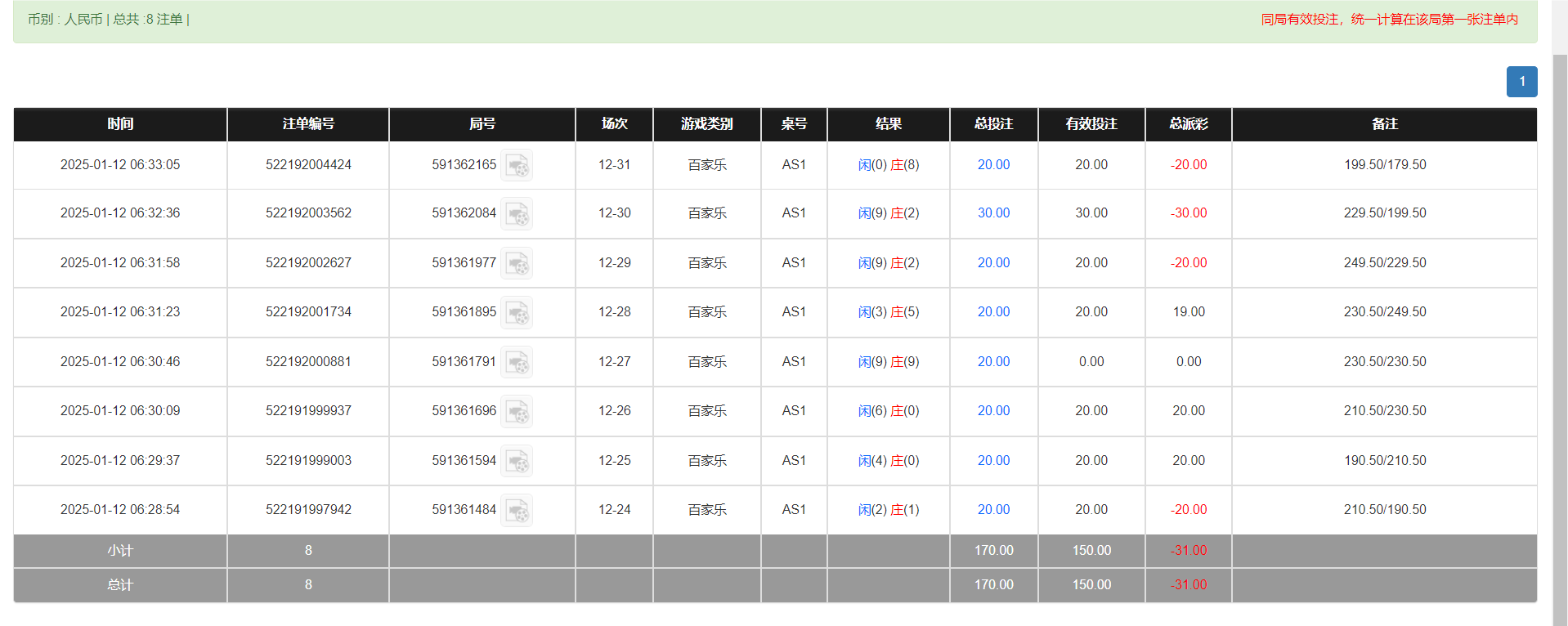
Task: Click total bet link for order 522191997942
Action: pyautogui.click(x=993, y=510)
